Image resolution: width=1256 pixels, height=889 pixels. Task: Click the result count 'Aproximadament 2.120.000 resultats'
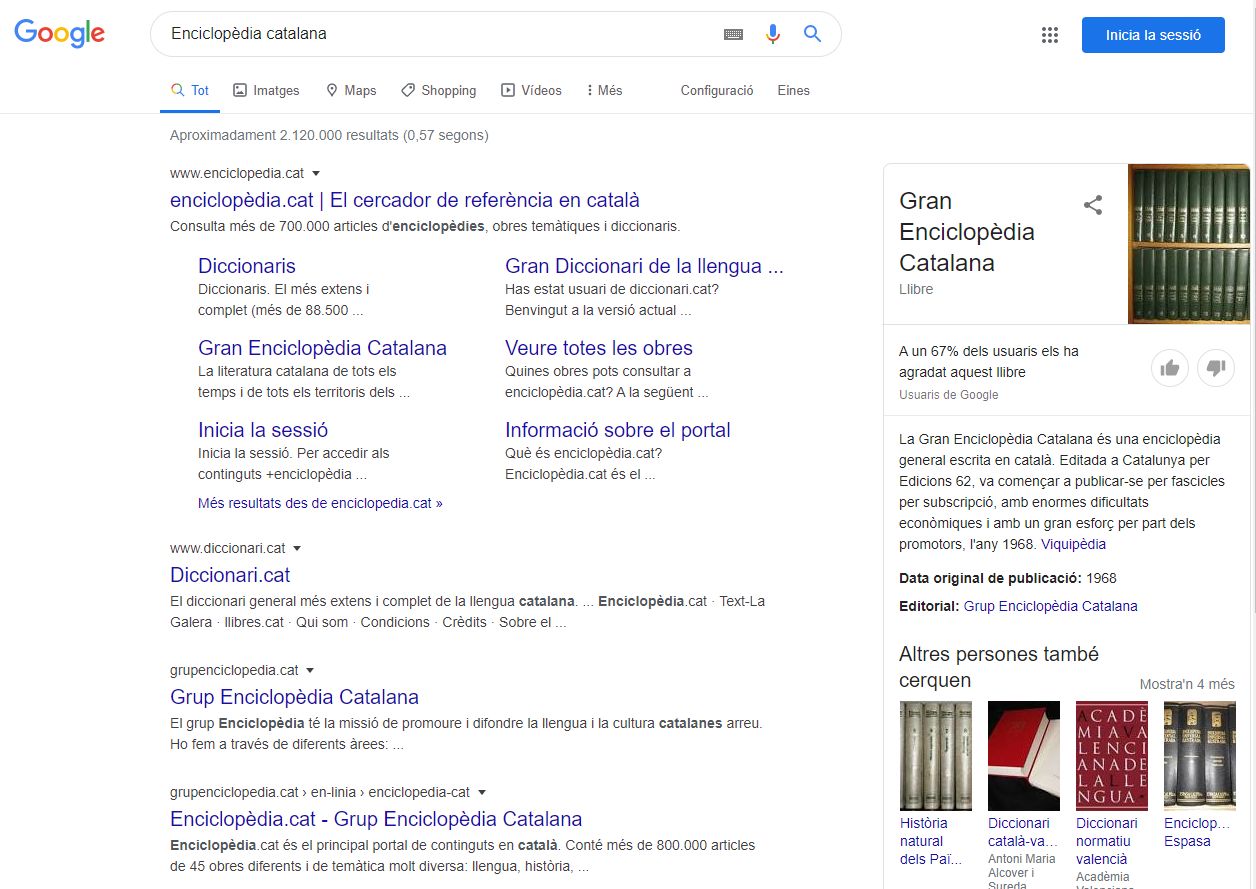(x=329, y=135)
